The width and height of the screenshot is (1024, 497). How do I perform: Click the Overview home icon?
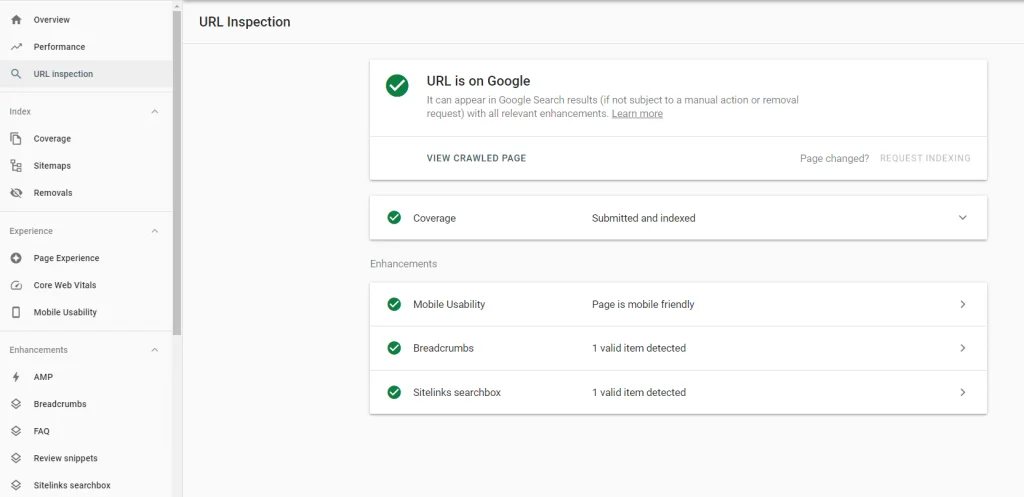click(16, 20)
